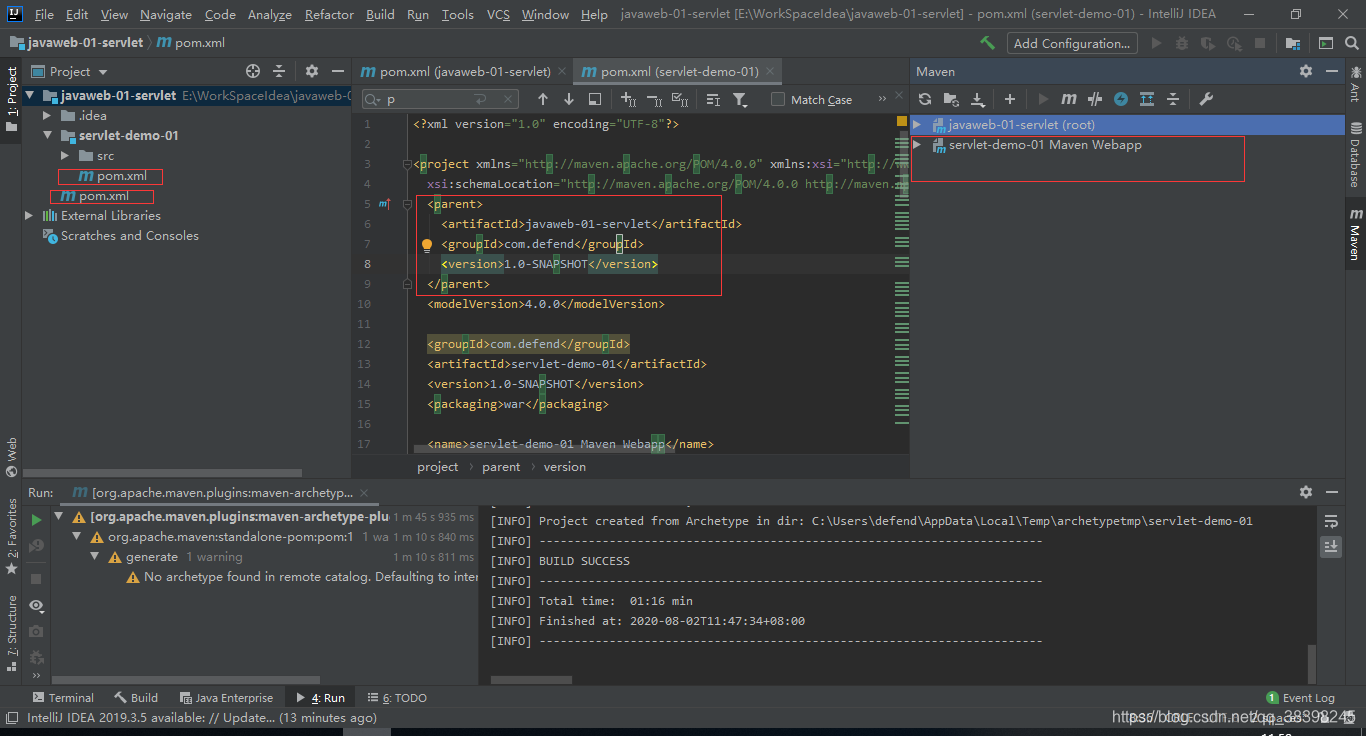Click soft-wrap icon in Run console
This screenshot has width=1366, height=736.
tap(1331, 521)
